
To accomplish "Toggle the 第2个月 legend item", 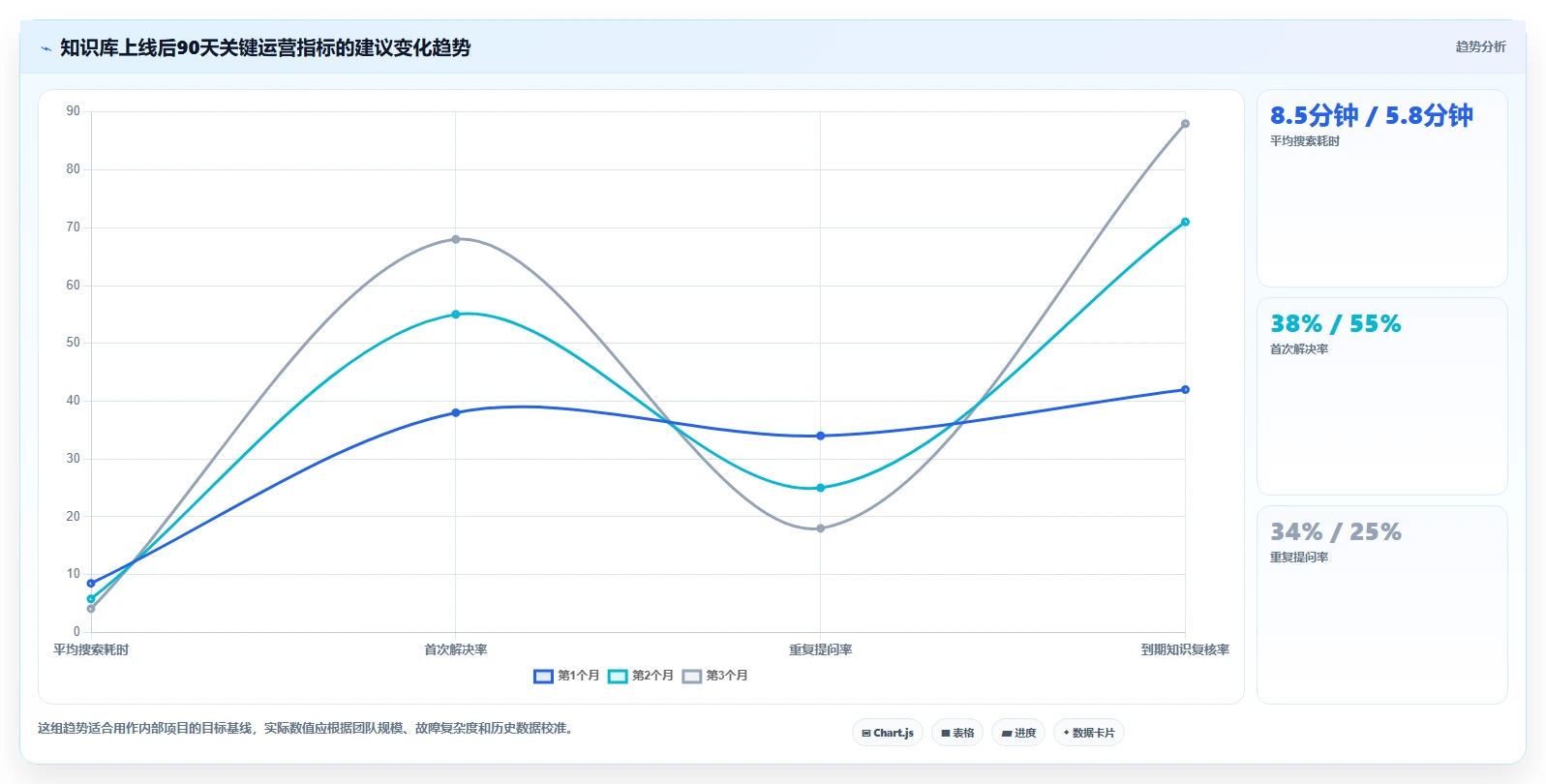I will [x=641, y=676].
